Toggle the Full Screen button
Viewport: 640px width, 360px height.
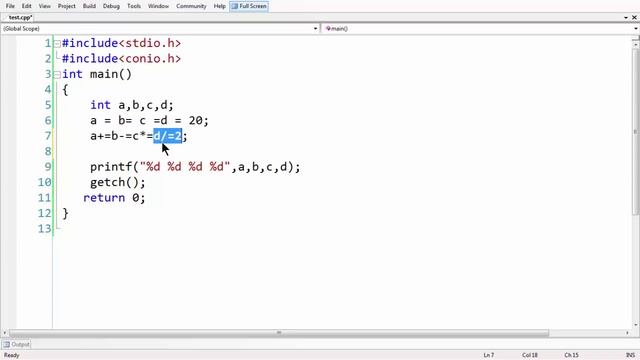pyautogui.click(x=249, y=6)
